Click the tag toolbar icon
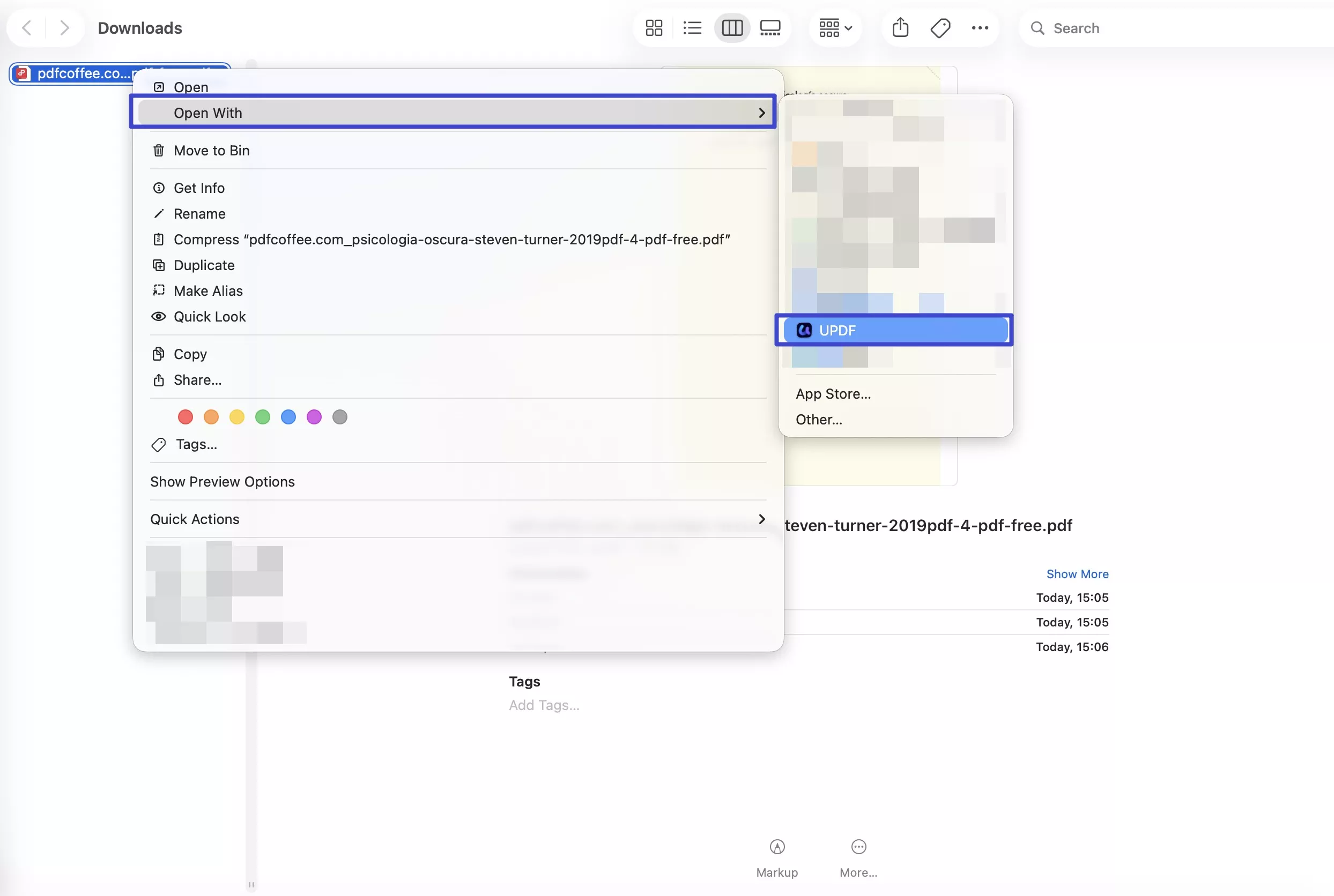This screenshot has height=896, width=1334. [940, 28]
